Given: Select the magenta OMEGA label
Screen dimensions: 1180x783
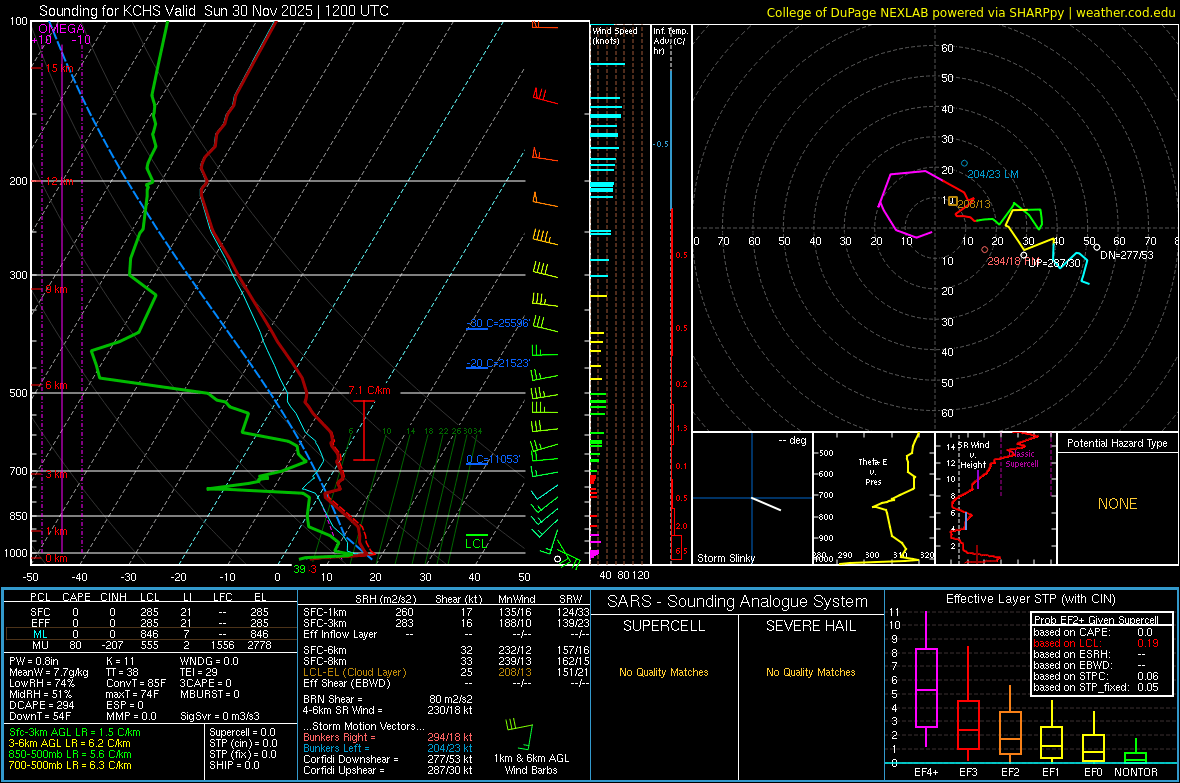Looking at the screenshot, I should click(61, 29).
